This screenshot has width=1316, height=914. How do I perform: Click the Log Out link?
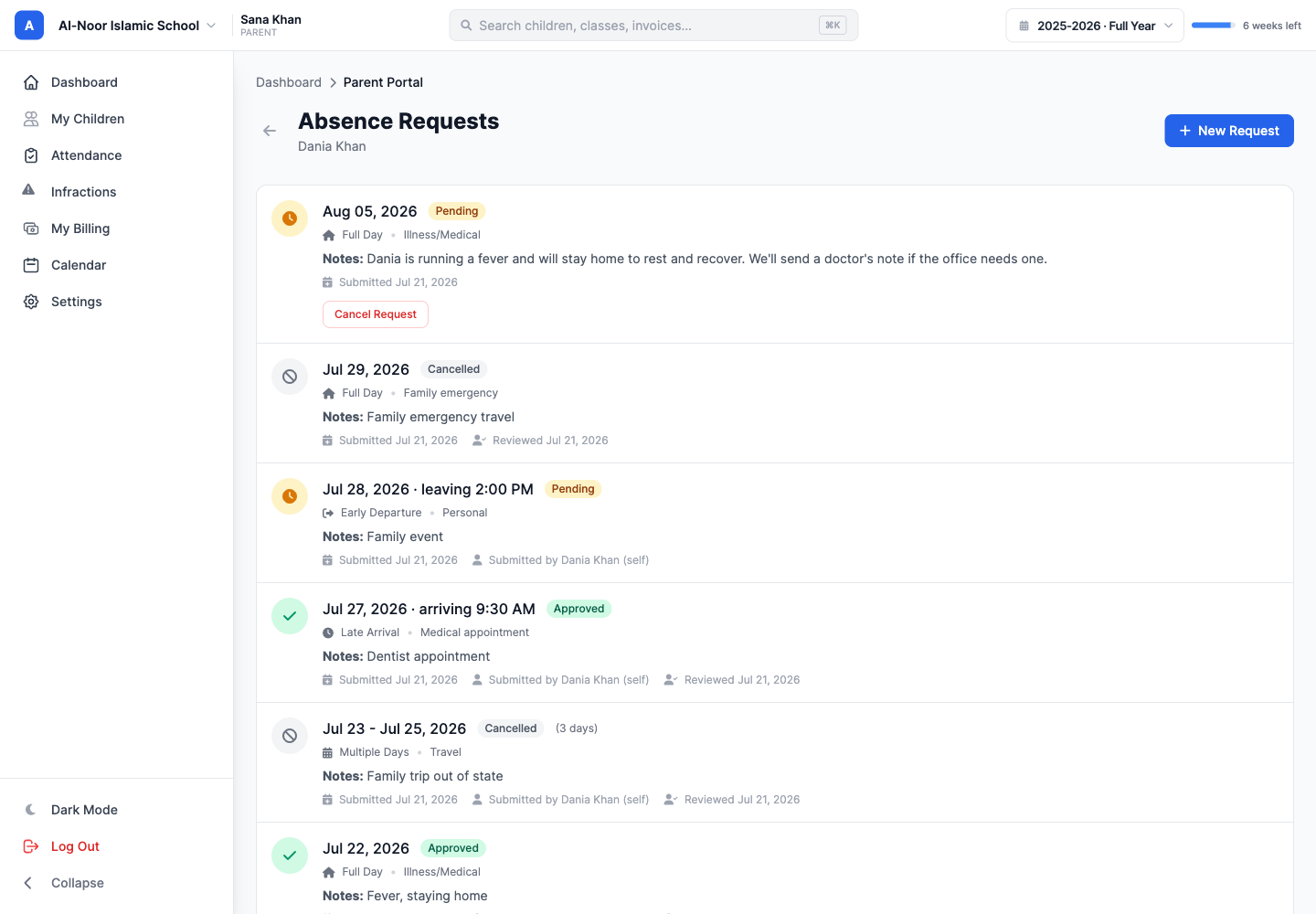[x=116, y=846]
